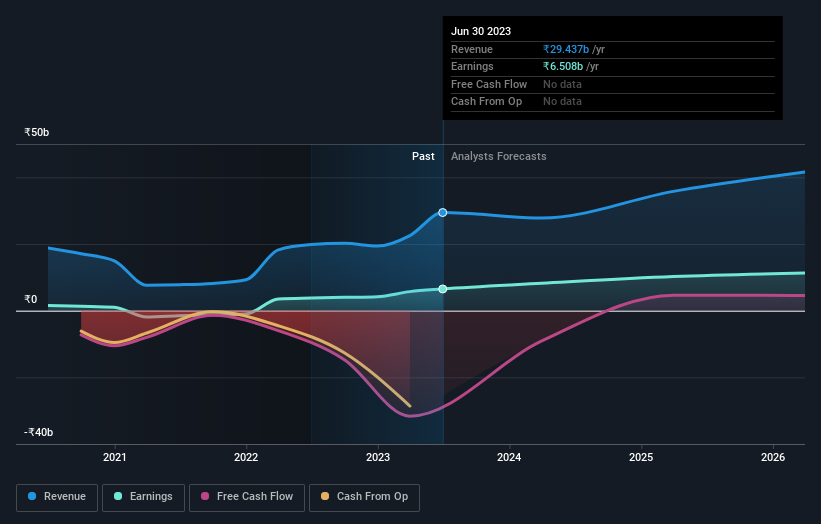Toggle the Cash From Op legend series

point(364,497)
